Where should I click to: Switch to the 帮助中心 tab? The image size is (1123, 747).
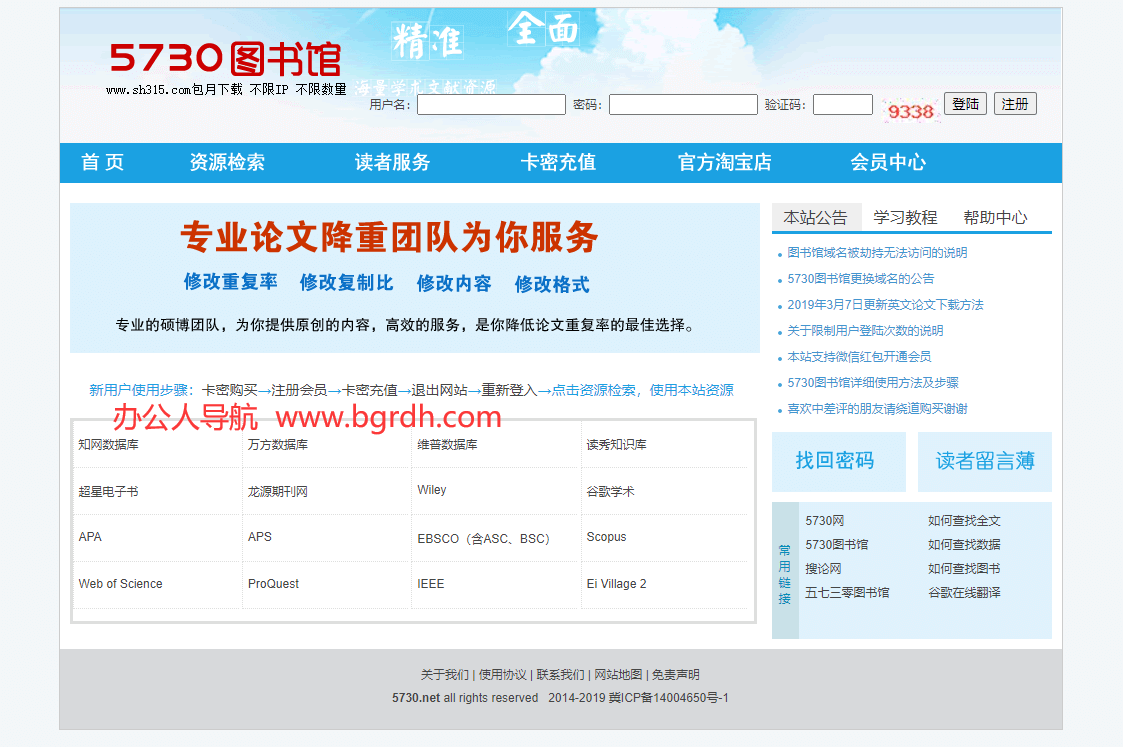tap(995, 218)
